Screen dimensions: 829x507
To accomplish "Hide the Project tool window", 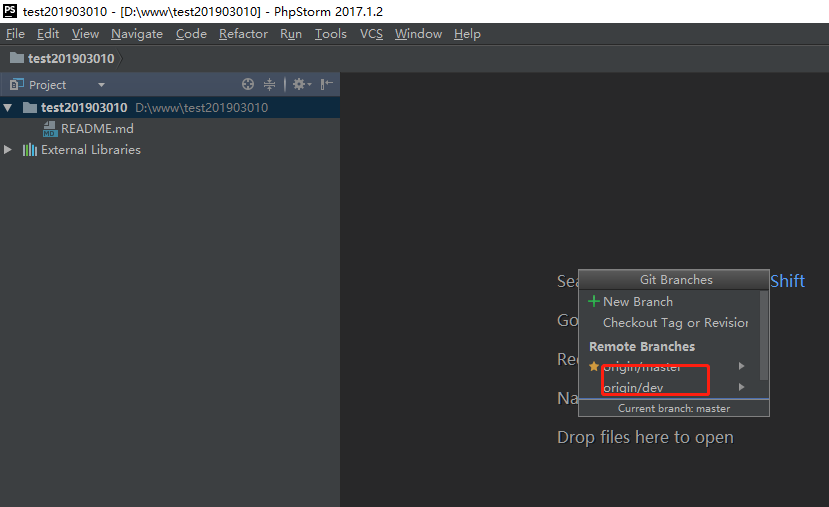I will coord(327,84).
